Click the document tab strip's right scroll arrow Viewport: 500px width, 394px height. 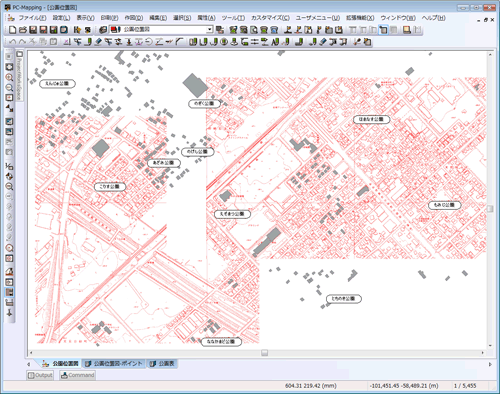(x=490, y=364)
